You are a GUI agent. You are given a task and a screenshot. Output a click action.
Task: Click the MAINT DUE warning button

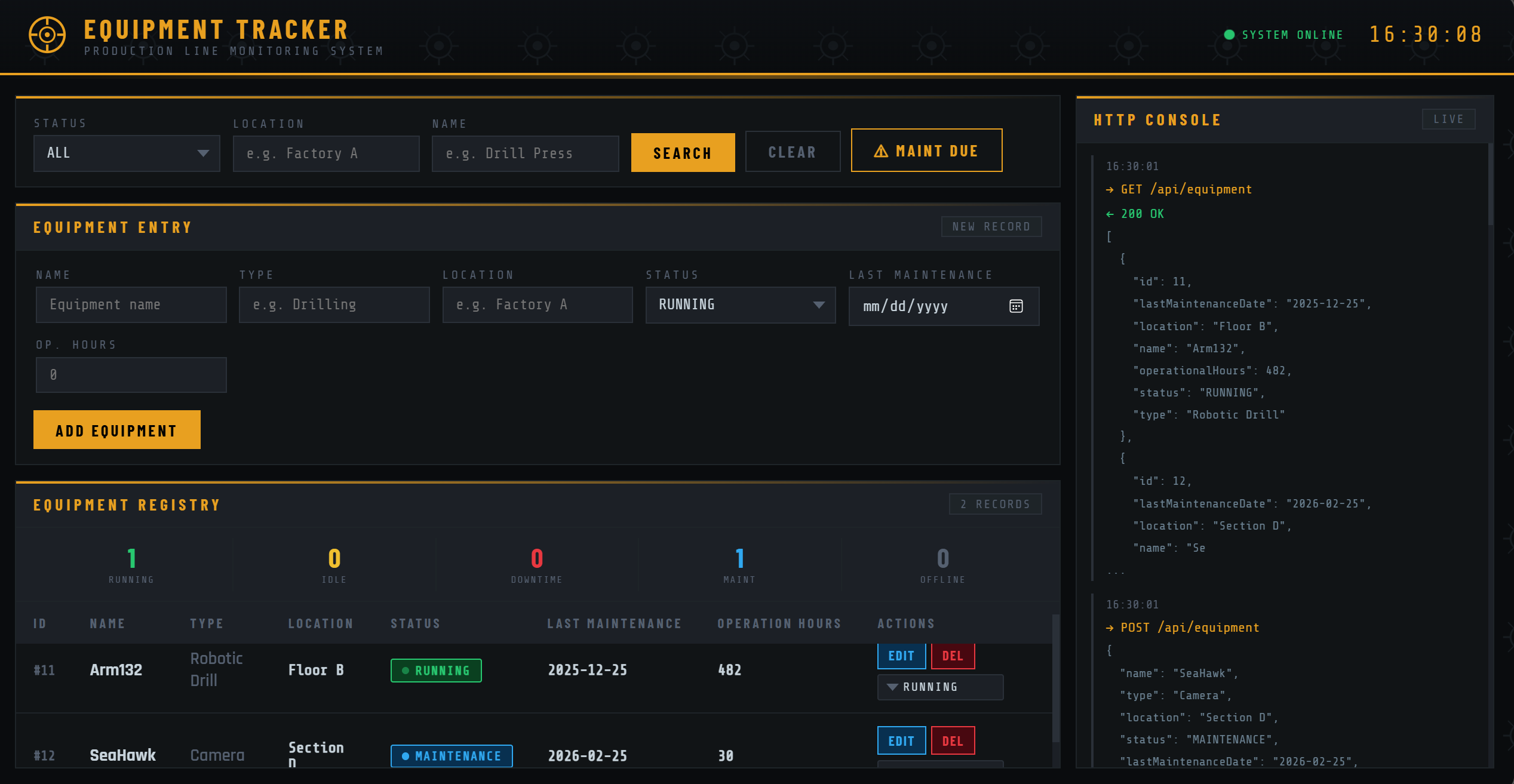pyautogui.click(x=926, y=150)
